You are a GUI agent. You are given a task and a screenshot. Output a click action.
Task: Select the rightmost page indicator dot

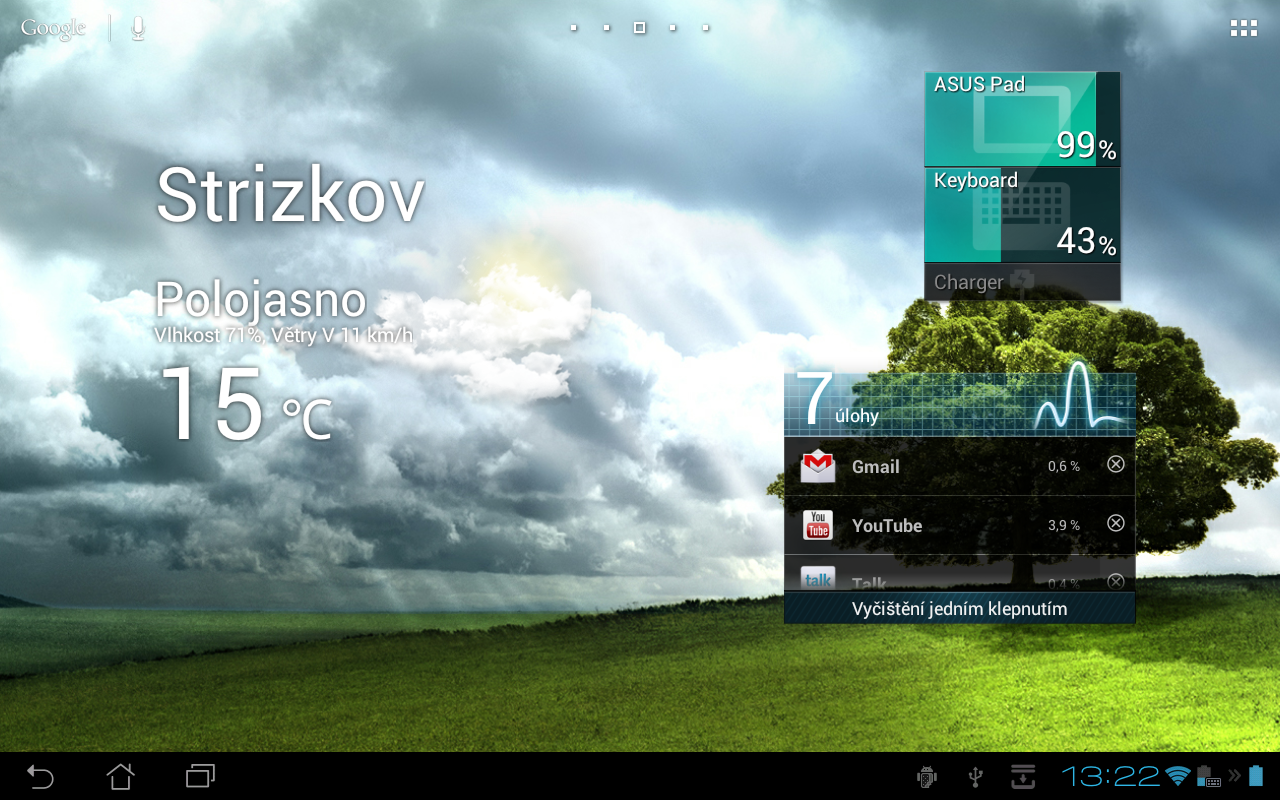pos(705,27)
